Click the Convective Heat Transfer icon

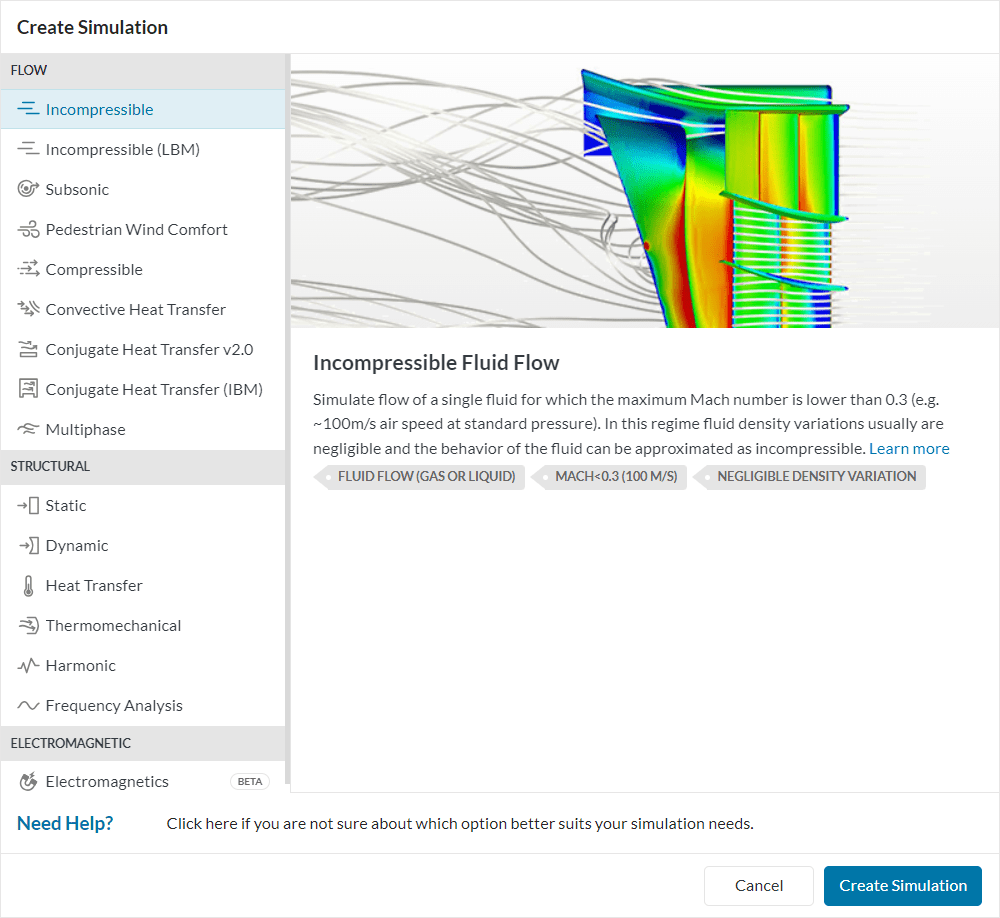(28, 310)
